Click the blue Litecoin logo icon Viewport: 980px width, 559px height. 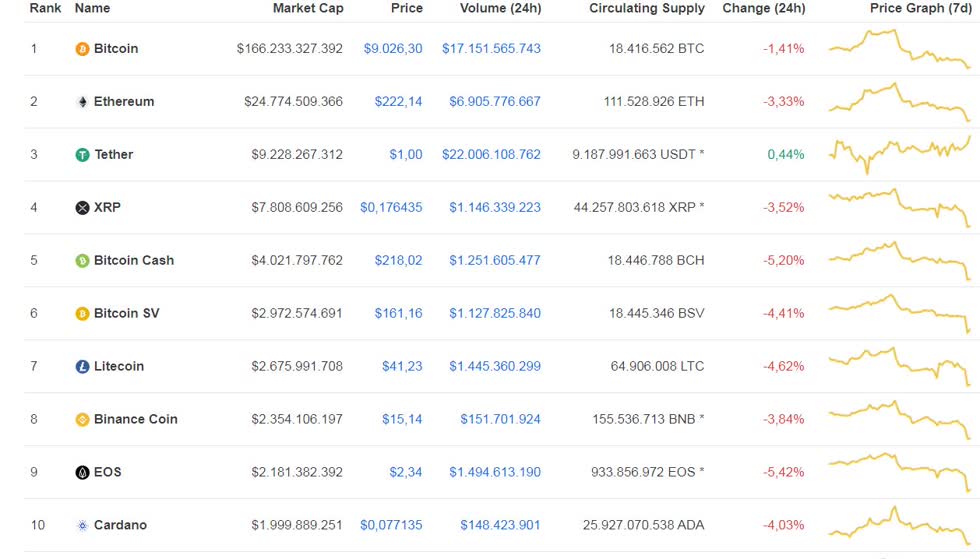[82, 366]
